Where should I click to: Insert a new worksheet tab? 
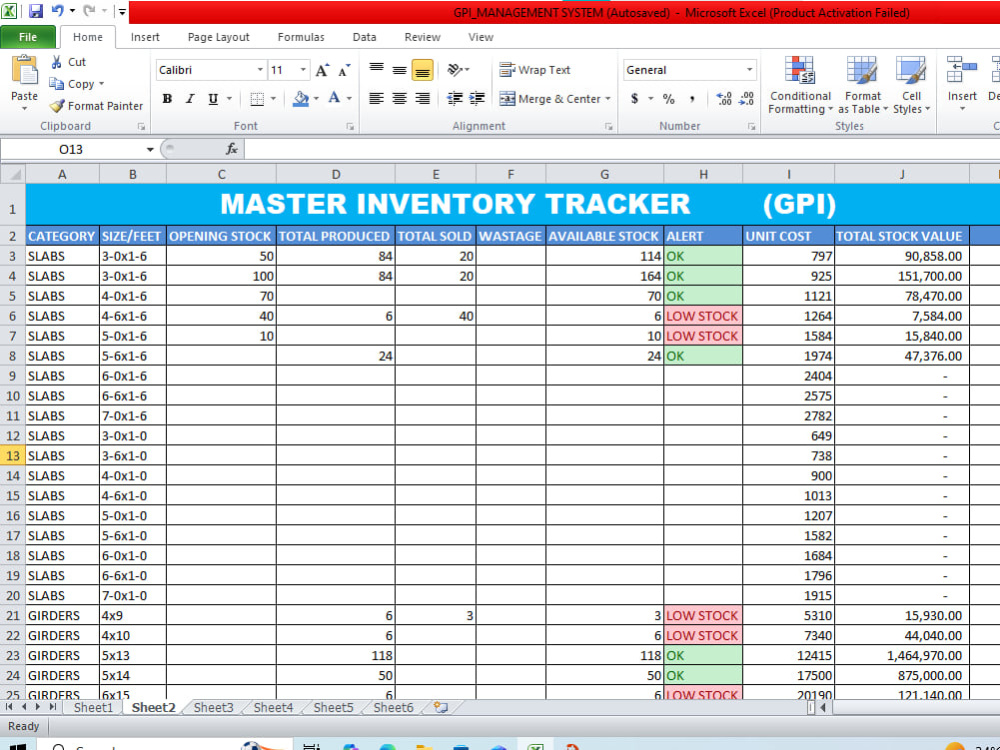[x=440, y=707]
